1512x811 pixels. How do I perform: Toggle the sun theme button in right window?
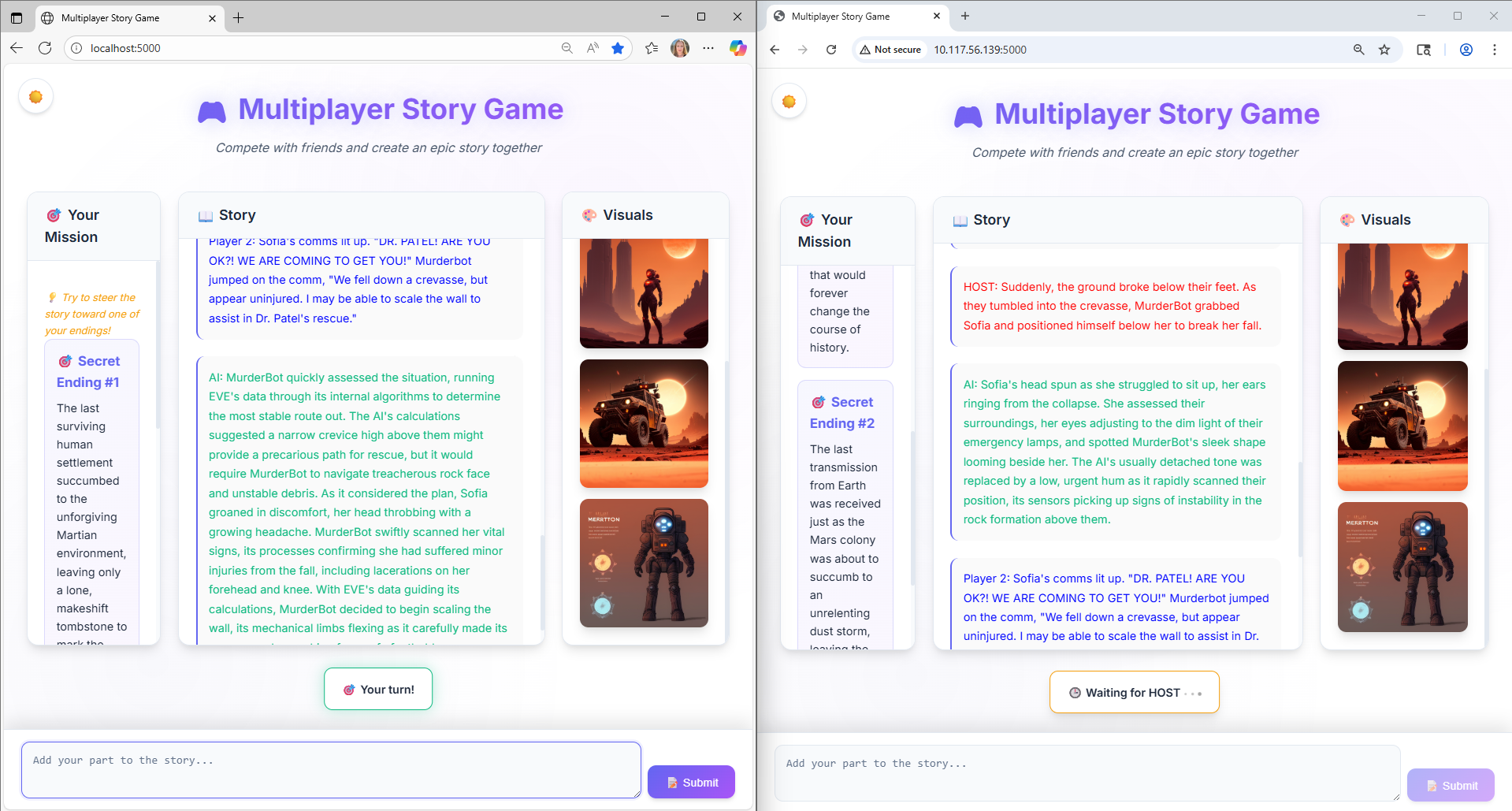(x=789, y=102)
